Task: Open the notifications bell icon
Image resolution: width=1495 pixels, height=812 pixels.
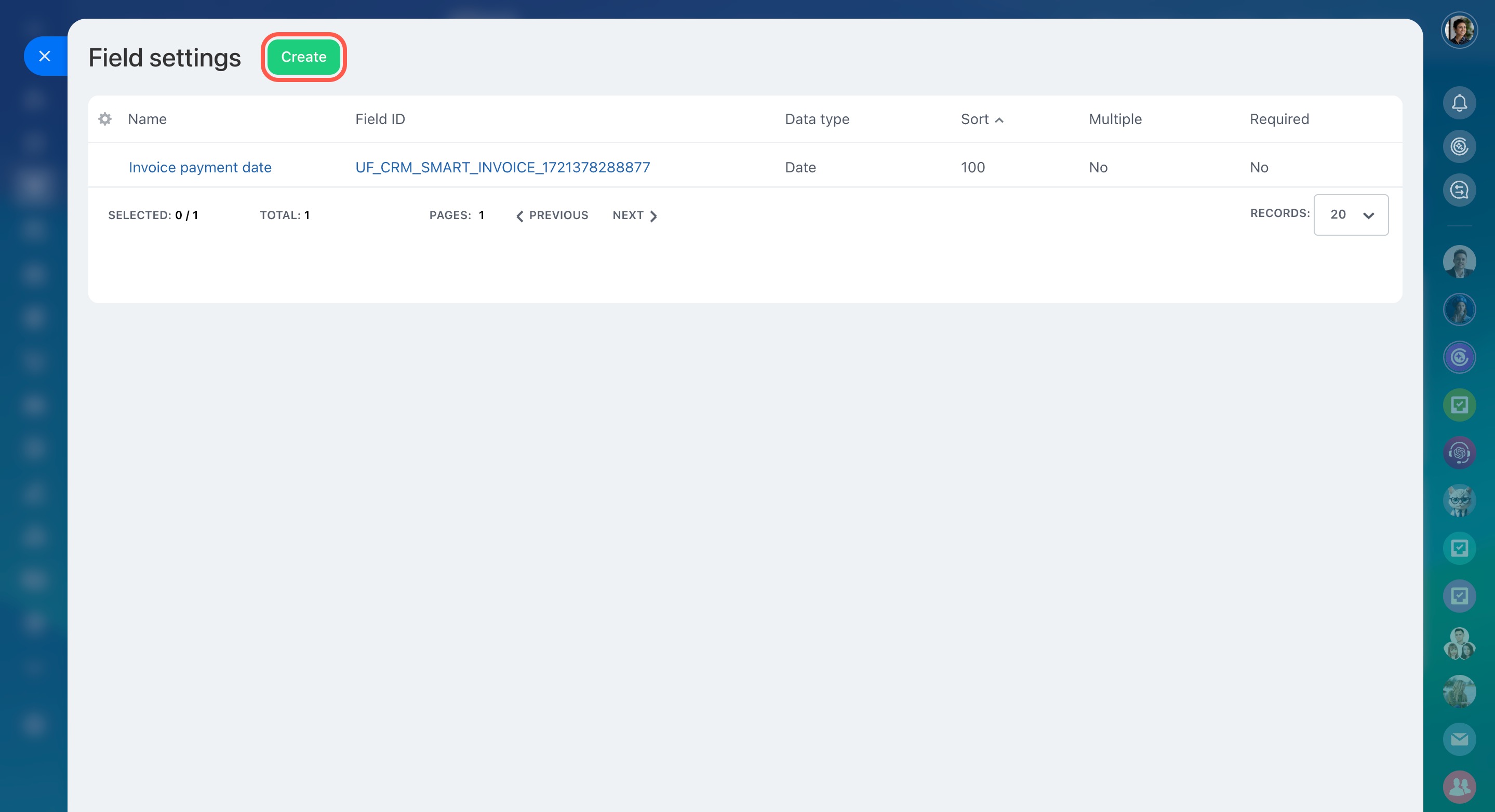Action: coord(1459,103)
